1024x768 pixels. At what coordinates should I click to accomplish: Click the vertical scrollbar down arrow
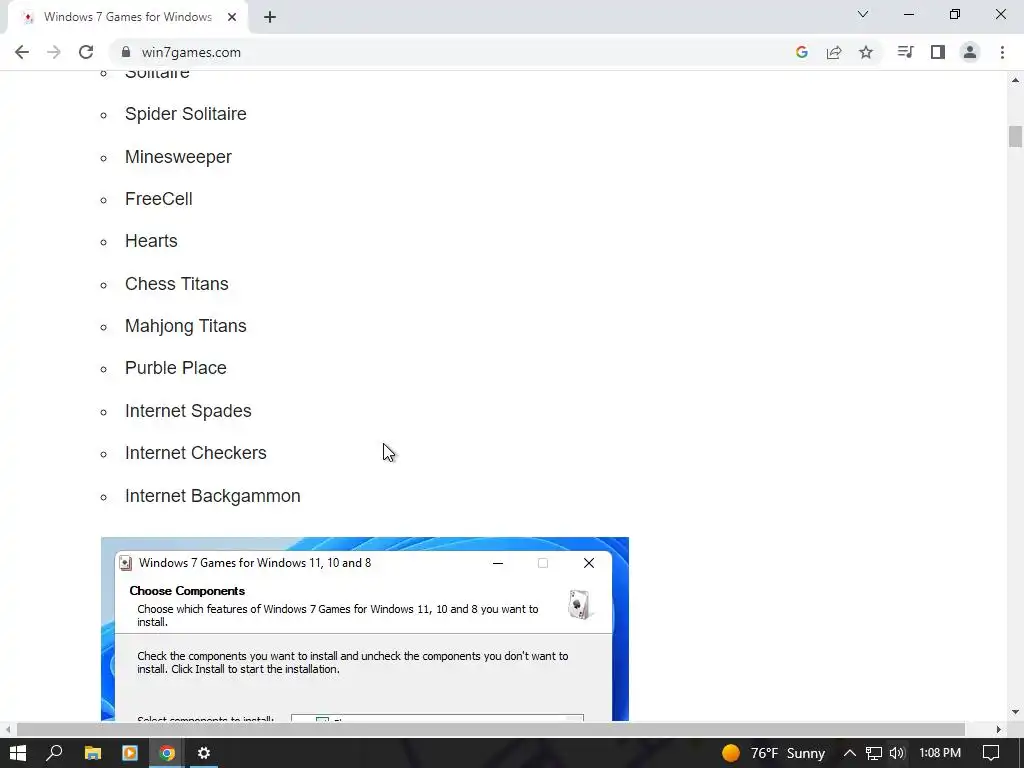coord(1015,712)
